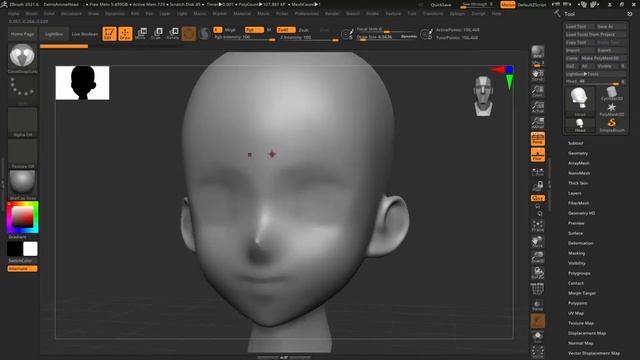
Task: Toggle the Rgb paint mode
Action: pos(253,30)
